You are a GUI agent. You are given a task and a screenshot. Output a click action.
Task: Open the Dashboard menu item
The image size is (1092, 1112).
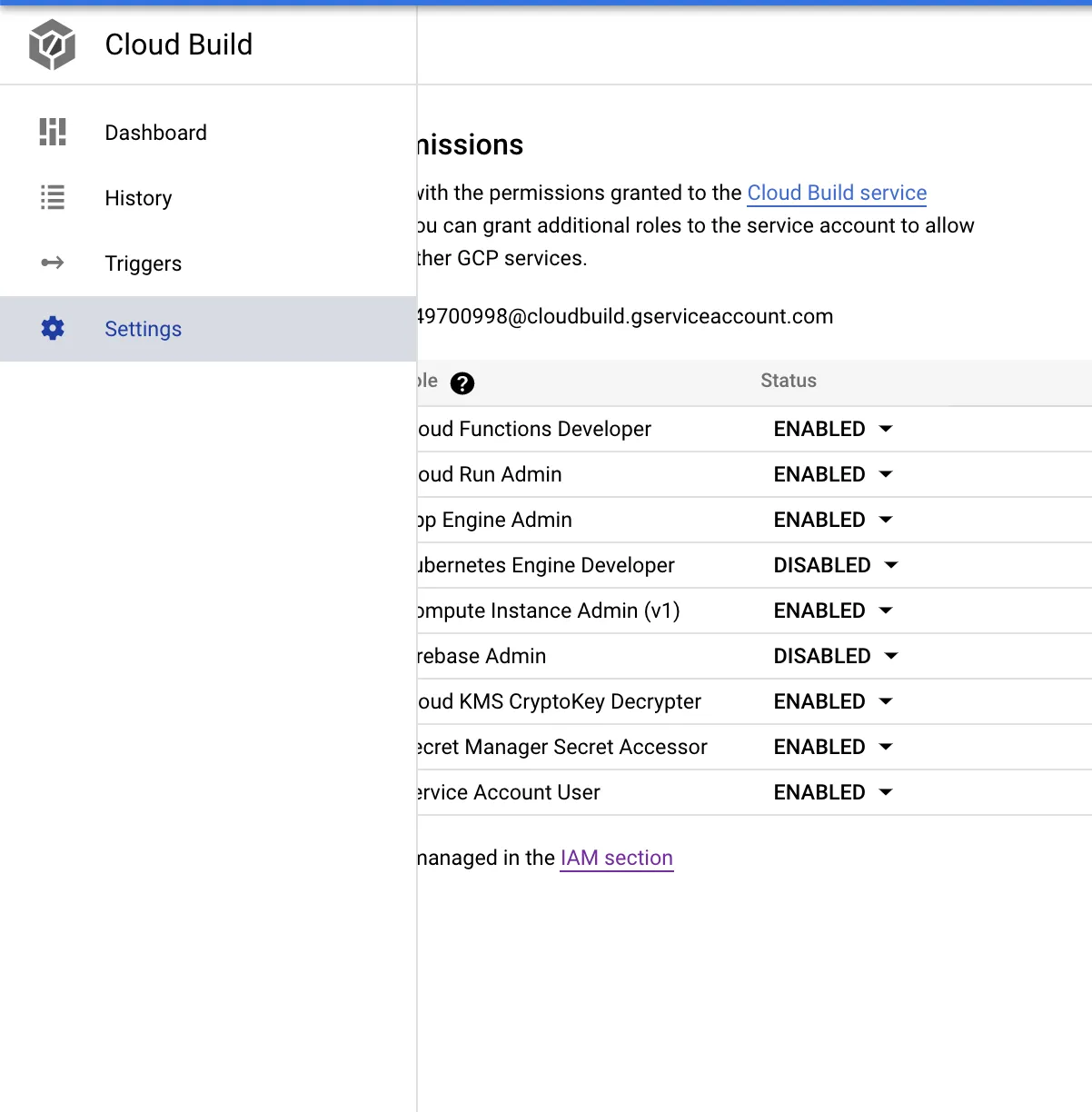click(x=155, y=133)
